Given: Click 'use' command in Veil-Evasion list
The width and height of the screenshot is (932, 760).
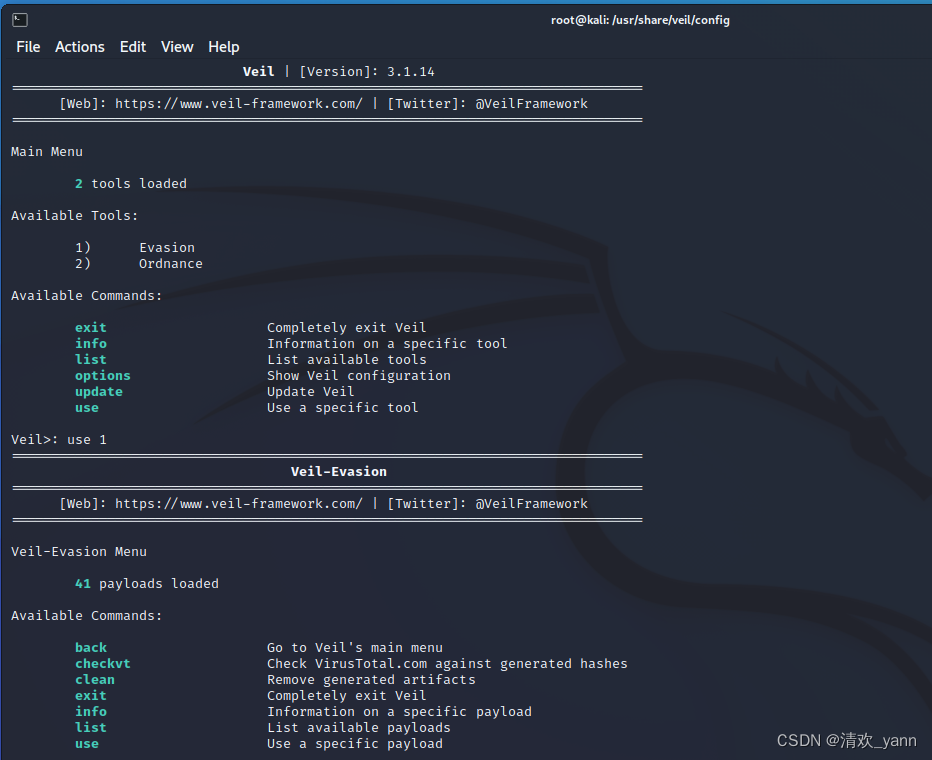Looking at the screenshot, I should point(87,744).
